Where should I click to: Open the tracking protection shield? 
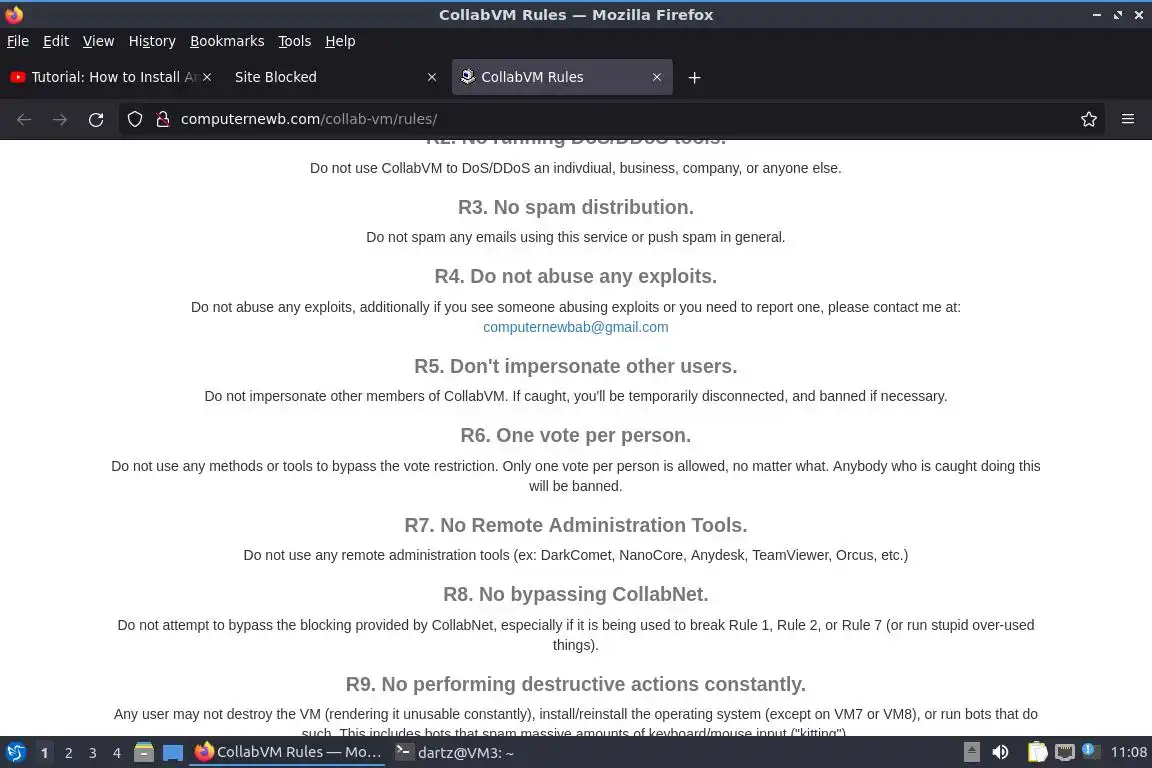(x=134, y=119)
